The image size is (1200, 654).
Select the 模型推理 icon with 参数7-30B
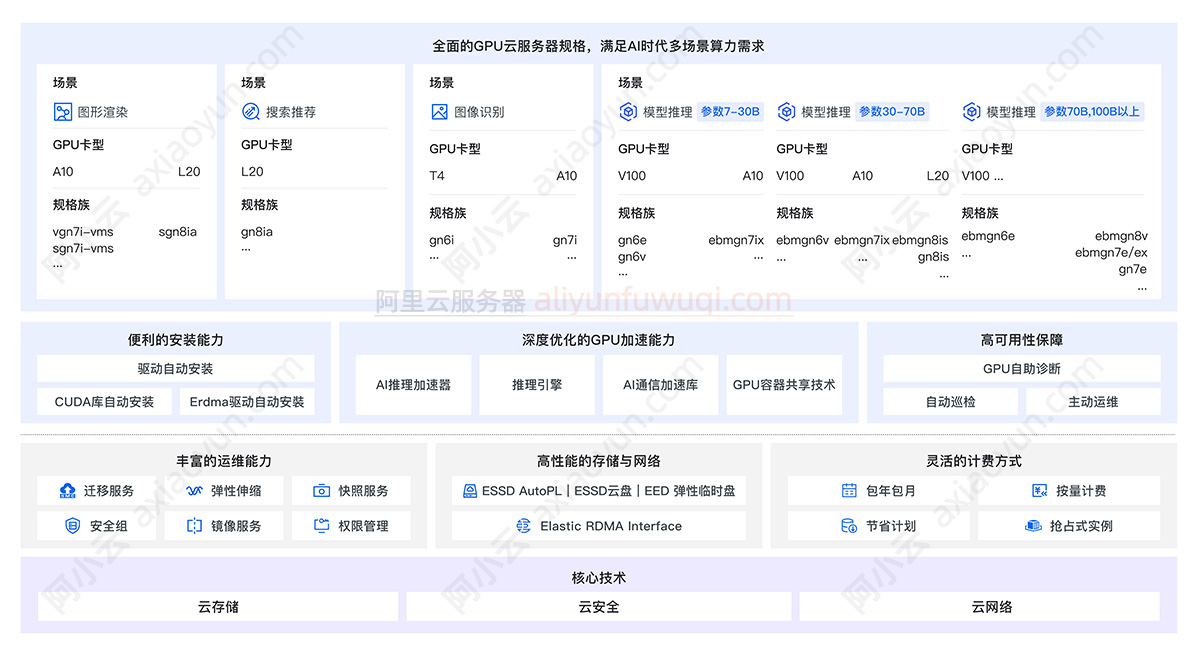click(626, 111)
